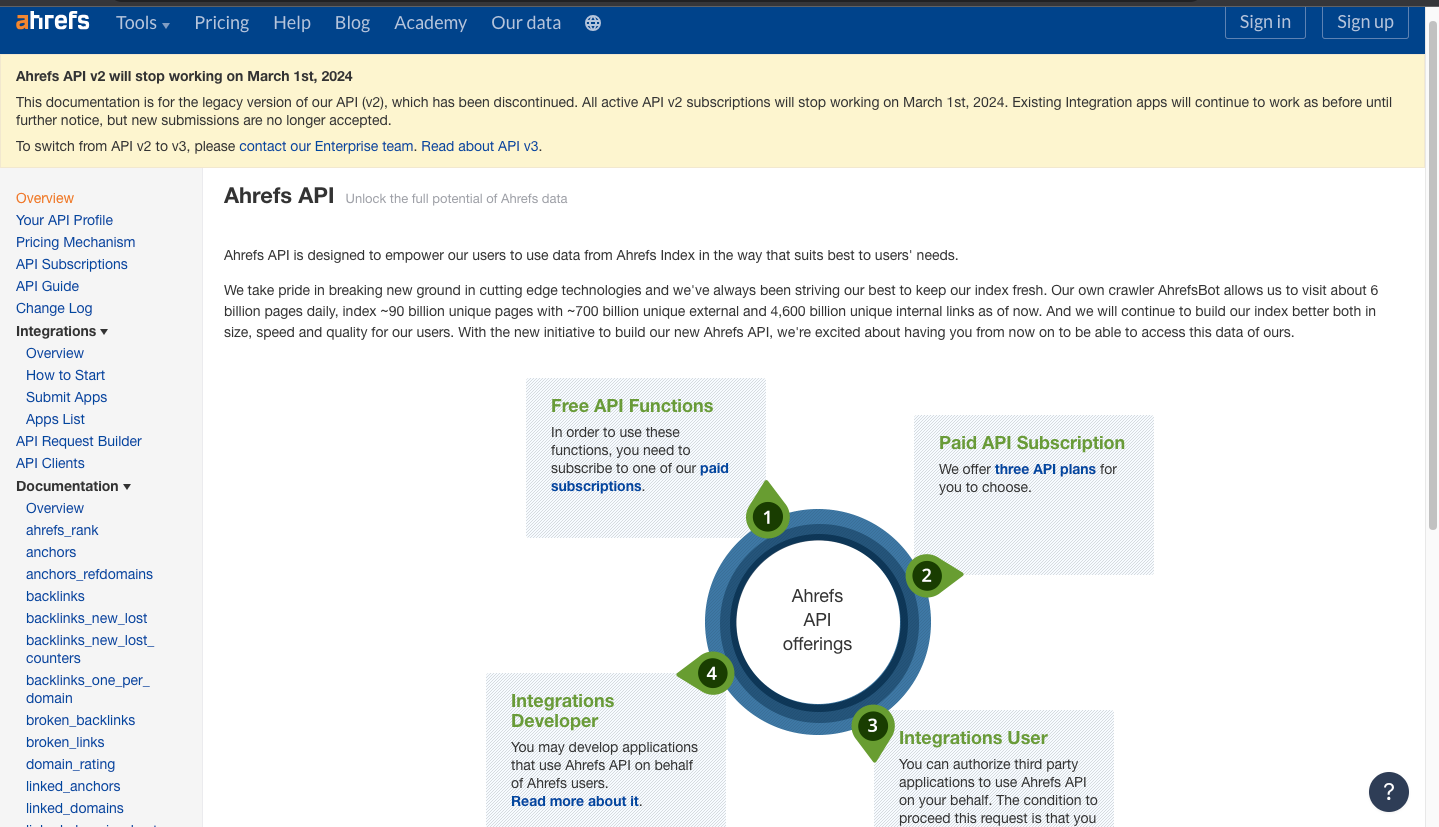Open How to Start in sidebar
The image size is (1439, 827).
point(65,375)
